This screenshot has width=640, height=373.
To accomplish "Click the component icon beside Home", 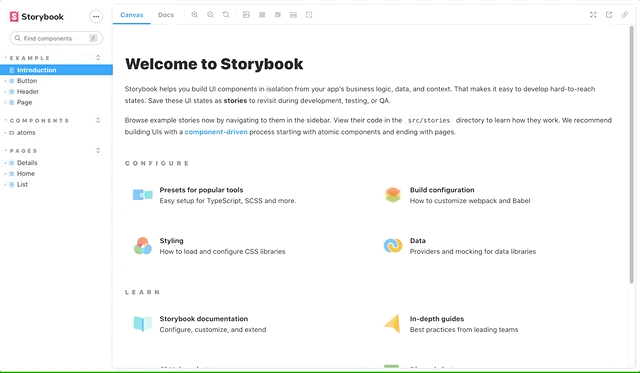I will (11, 174).
